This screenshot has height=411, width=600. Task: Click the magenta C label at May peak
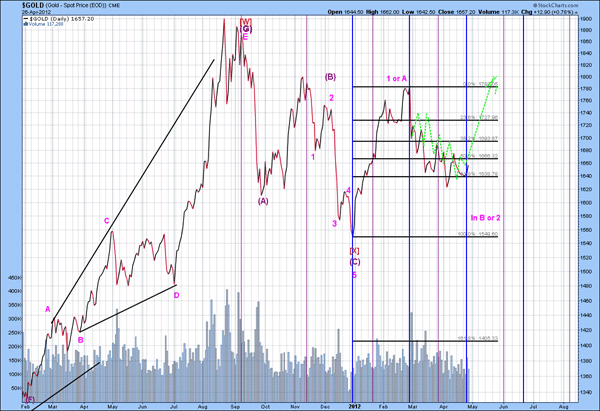(x=107, y=221)
